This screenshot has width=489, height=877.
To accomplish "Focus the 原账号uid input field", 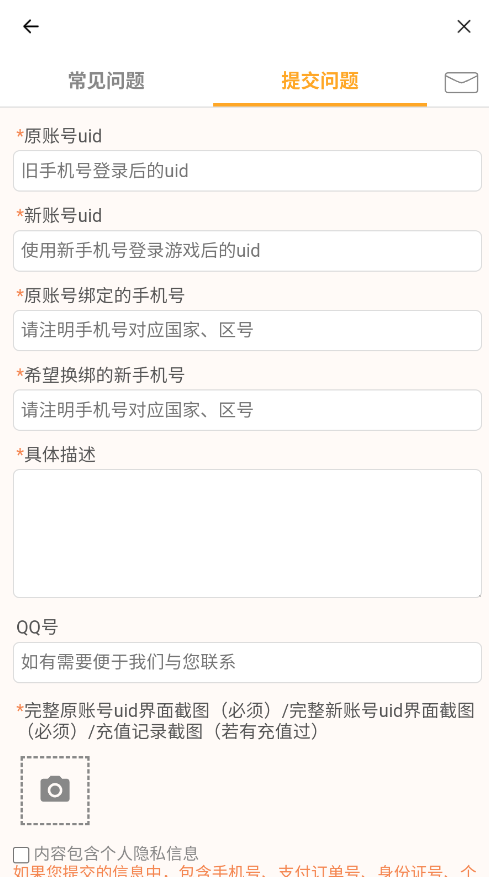I will coord(247,171).
